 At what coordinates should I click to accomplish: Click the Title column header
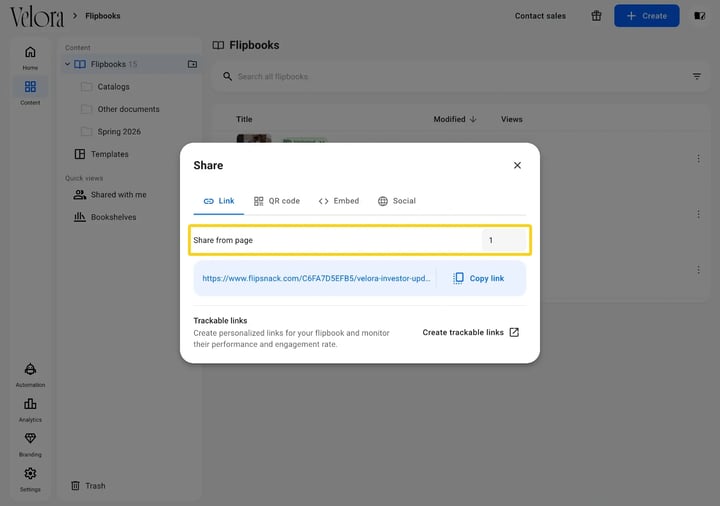click(x=244, y=119)
